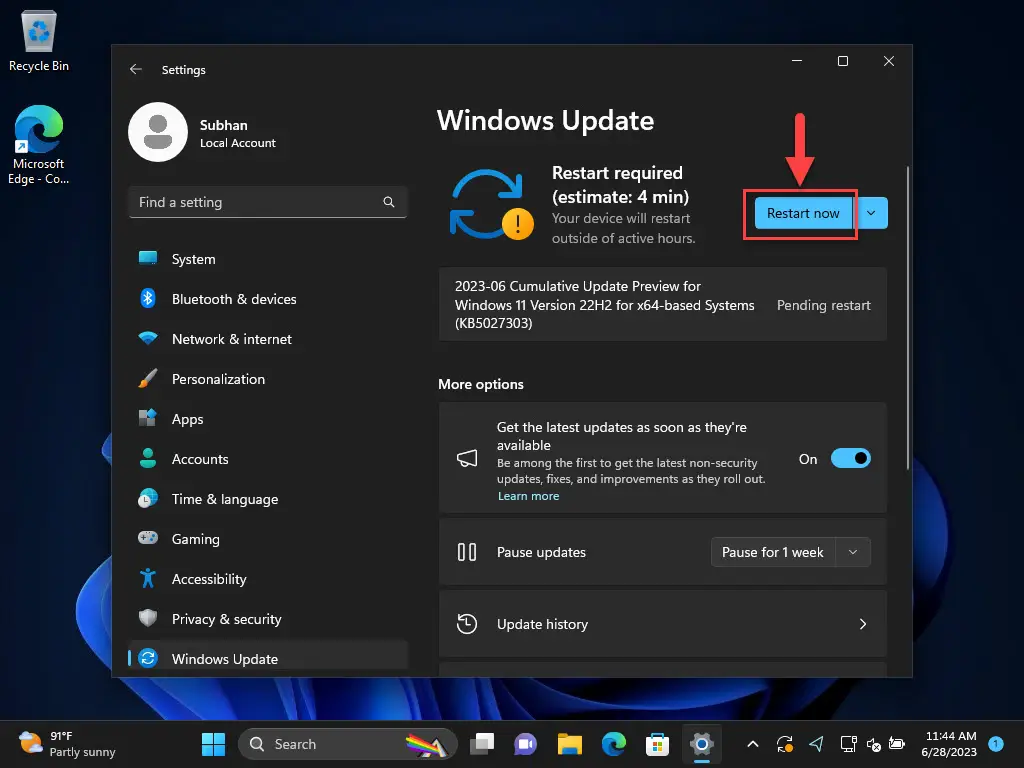The image size is (1024, 768).
Task: Click the update restart tray icon
Action: point(784,744)
